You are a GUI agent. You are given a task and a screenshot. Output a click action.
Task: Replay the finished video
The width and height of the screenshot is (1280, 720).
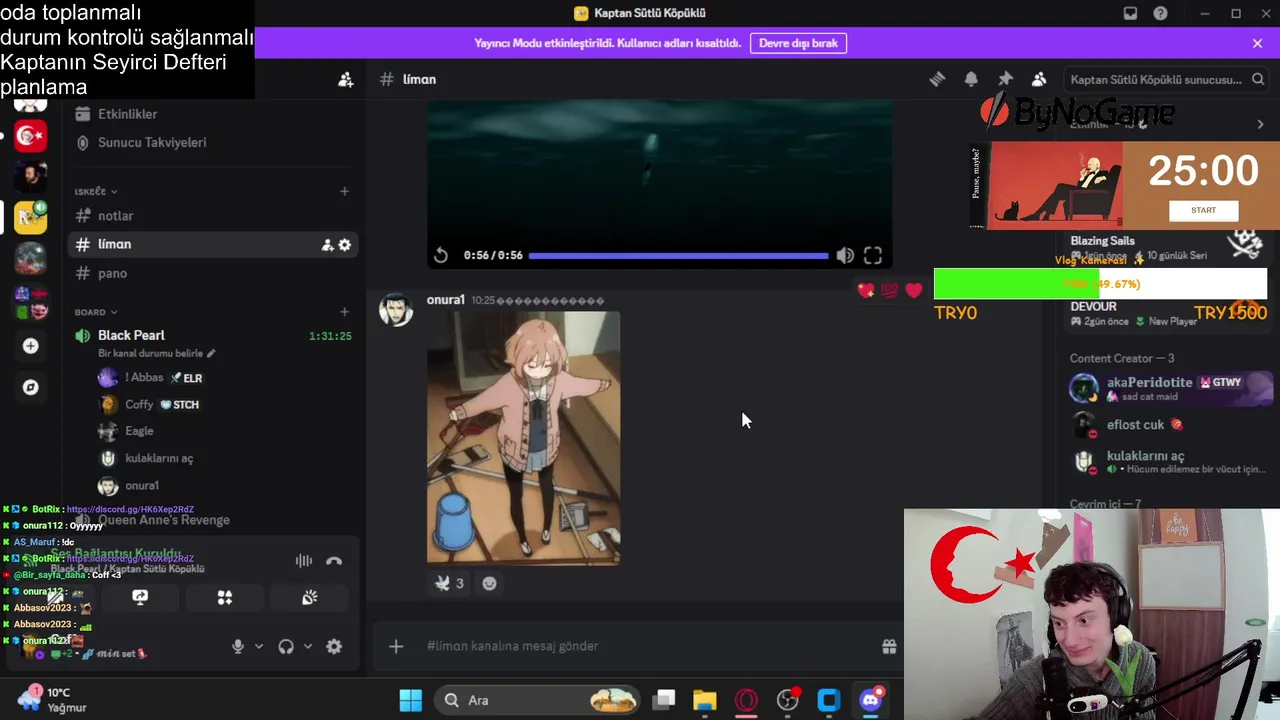[x=441, y=255]
